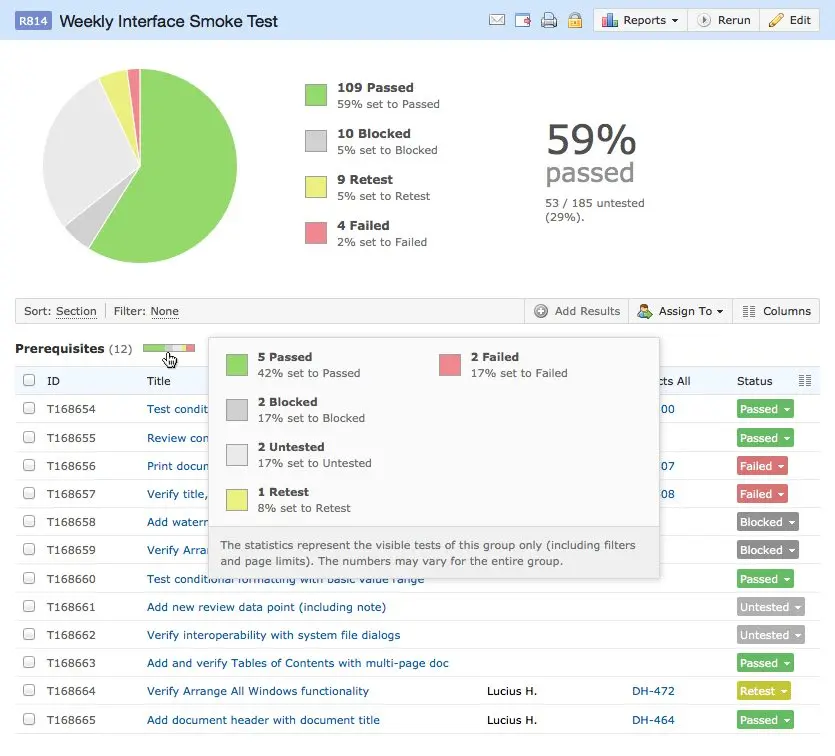Open the Reports dropdown
This screenshot has height=756, width=835.
640,20
